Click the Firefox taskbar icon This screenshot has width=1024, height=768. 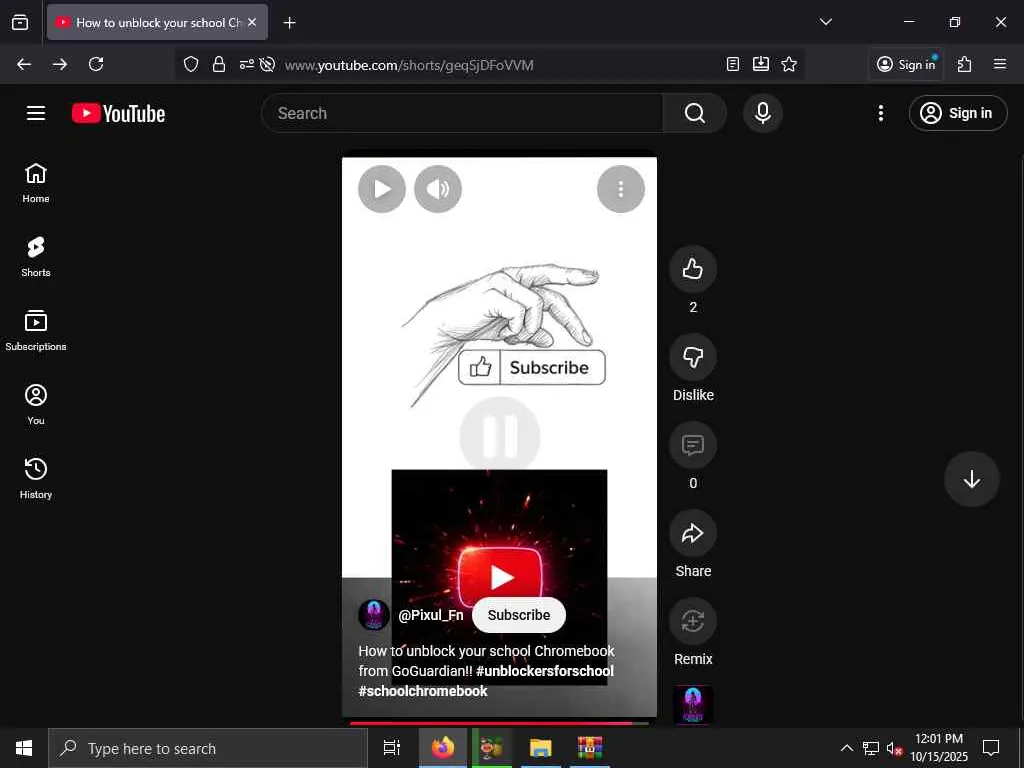[442, 748]
